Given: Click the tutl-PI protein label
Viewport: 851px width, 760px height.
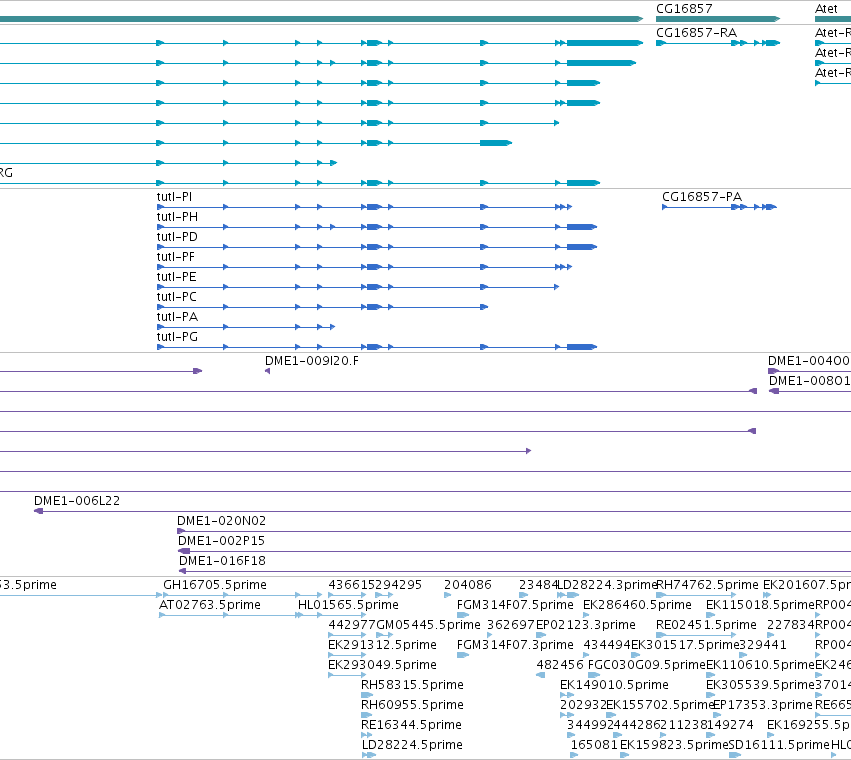Looking at the screenshot, I should click(x=174, y=197).
